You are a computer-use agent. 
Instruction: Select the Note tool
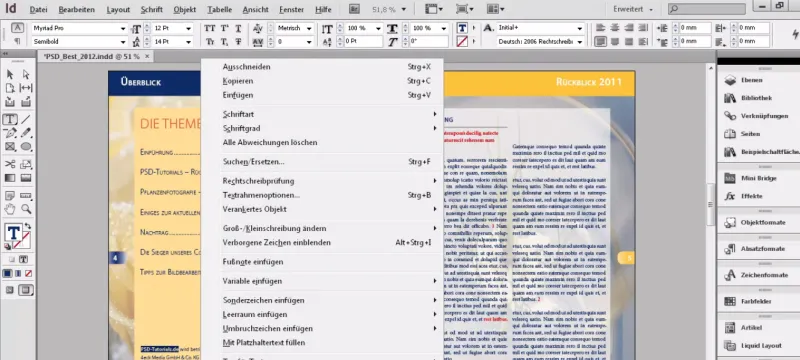10,196
